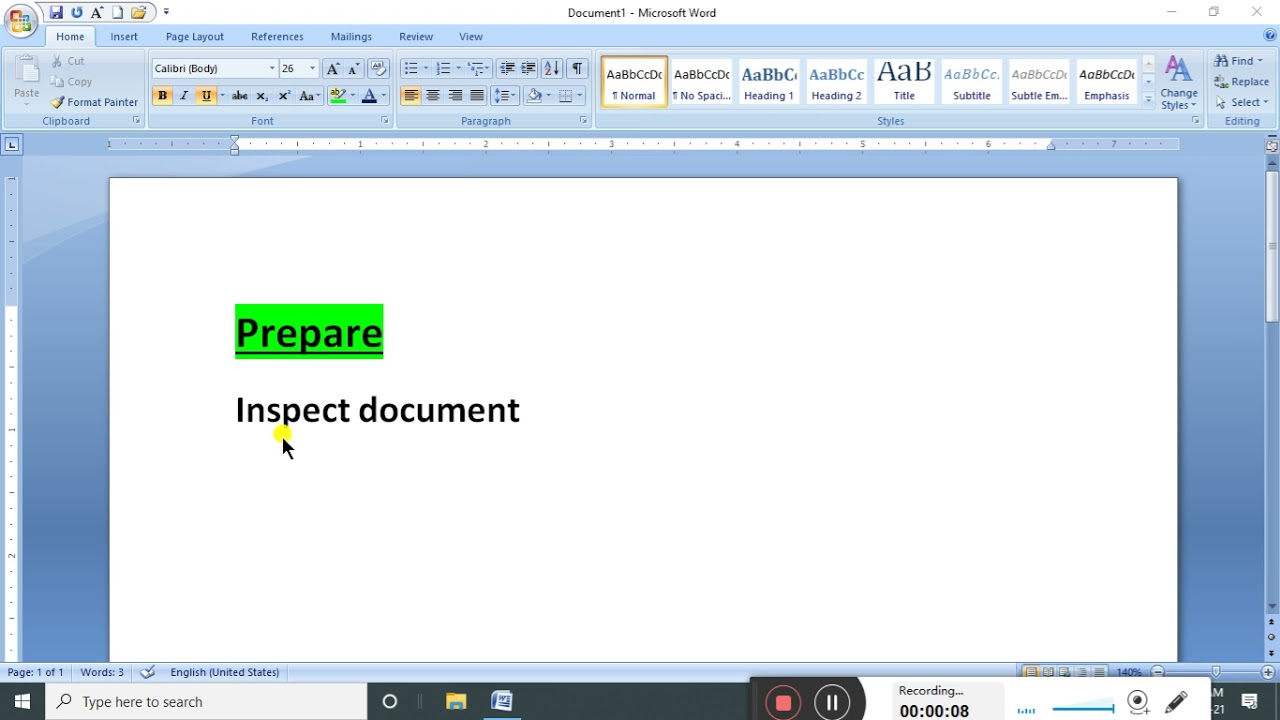Click the Borders icon
The image size is (1280, 720).
click(x=566, y=96)
